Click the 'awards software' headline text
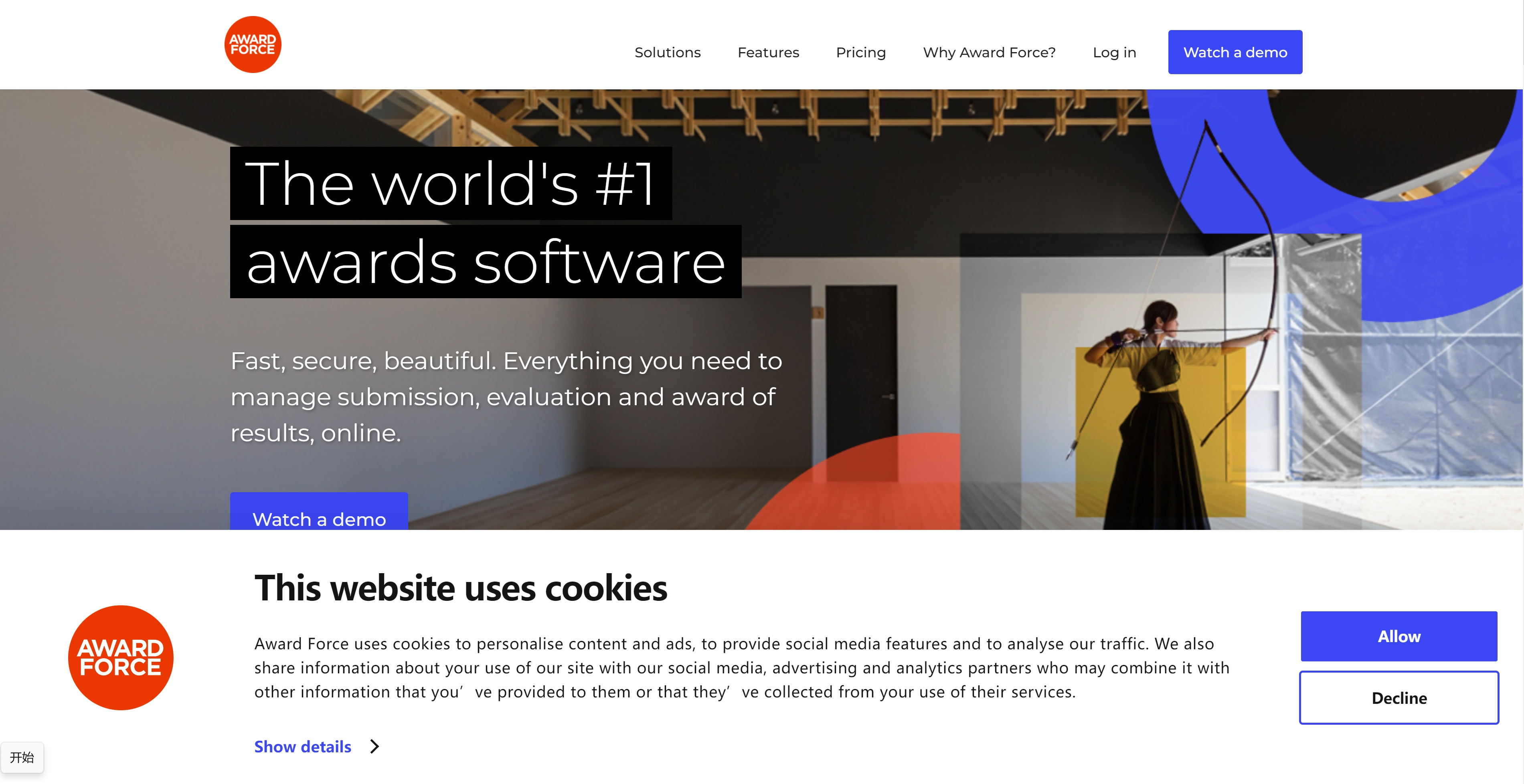This screenshot has width=1524, height=784. [x=485, y=262]
